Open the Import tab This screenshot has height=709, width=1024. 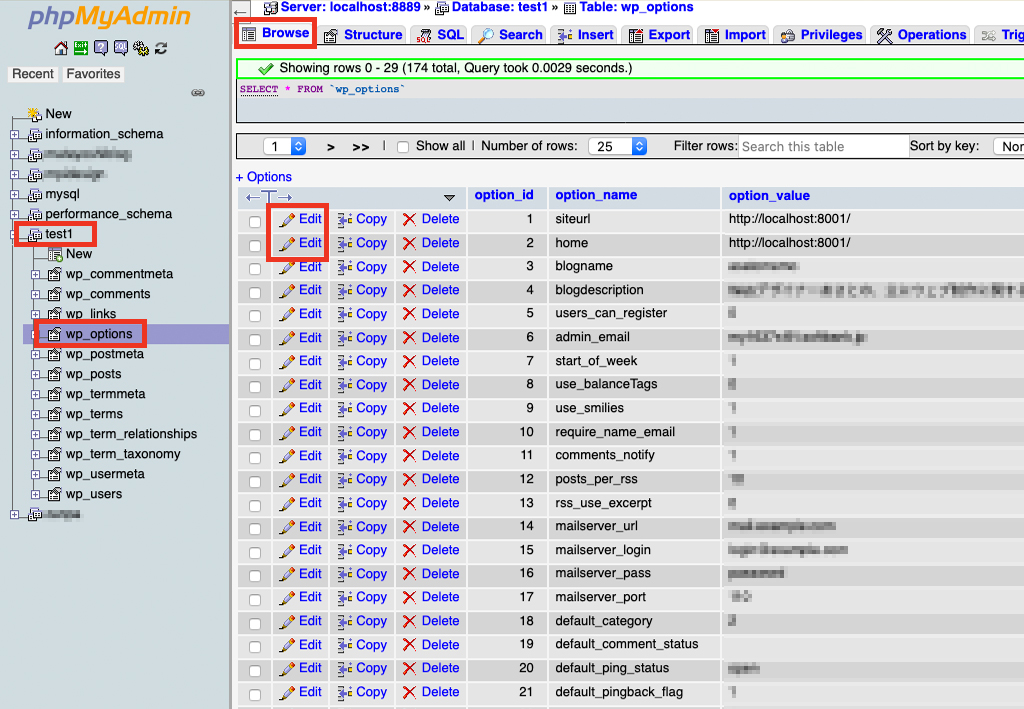point(735,35)
